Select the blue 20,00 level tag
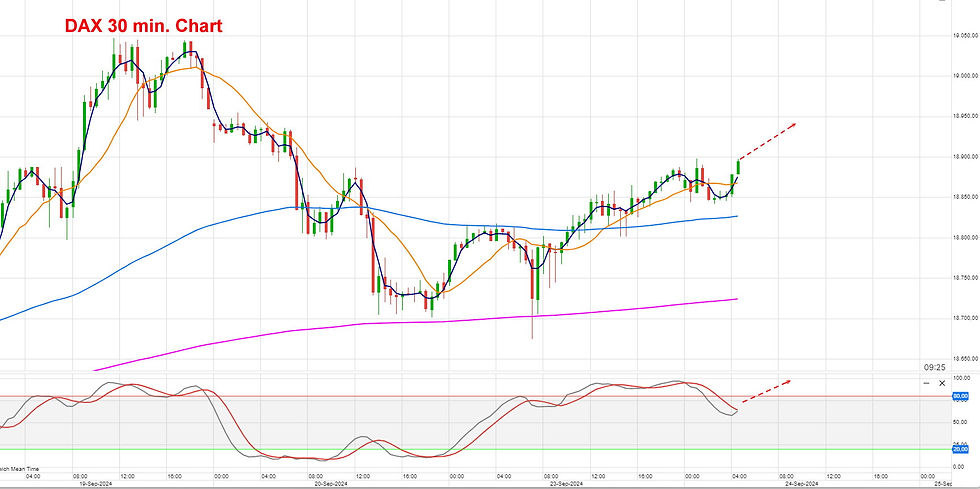 (960, 449)
